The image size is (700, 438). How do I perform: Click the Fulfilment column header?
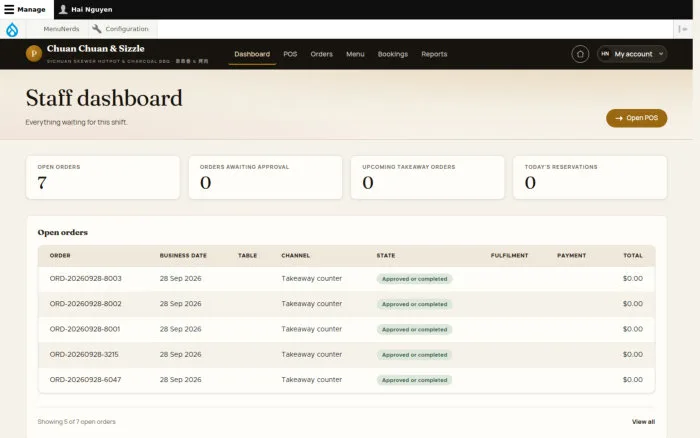[x=509, y=255]
